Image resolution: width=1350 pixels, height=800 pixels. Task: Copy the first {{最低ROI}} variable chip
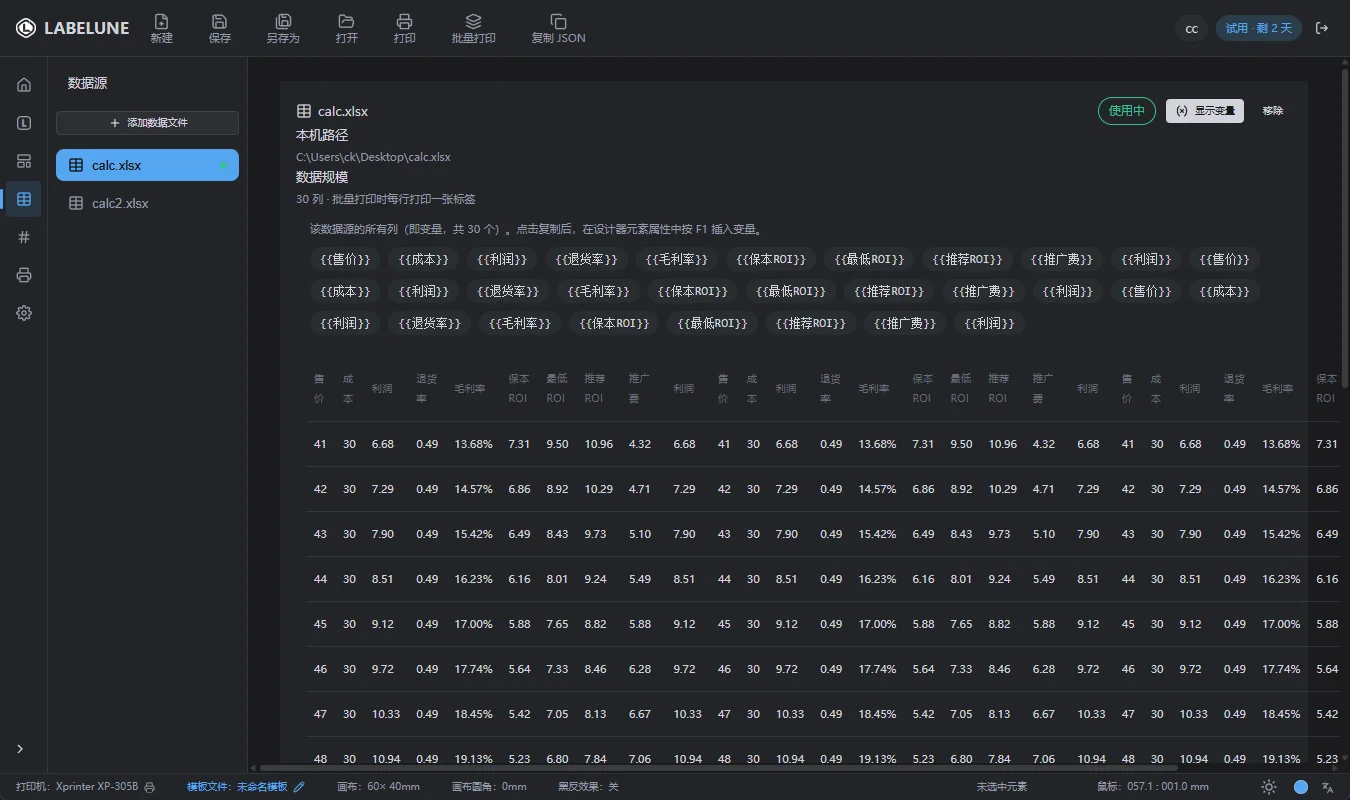tap(868, 259)
